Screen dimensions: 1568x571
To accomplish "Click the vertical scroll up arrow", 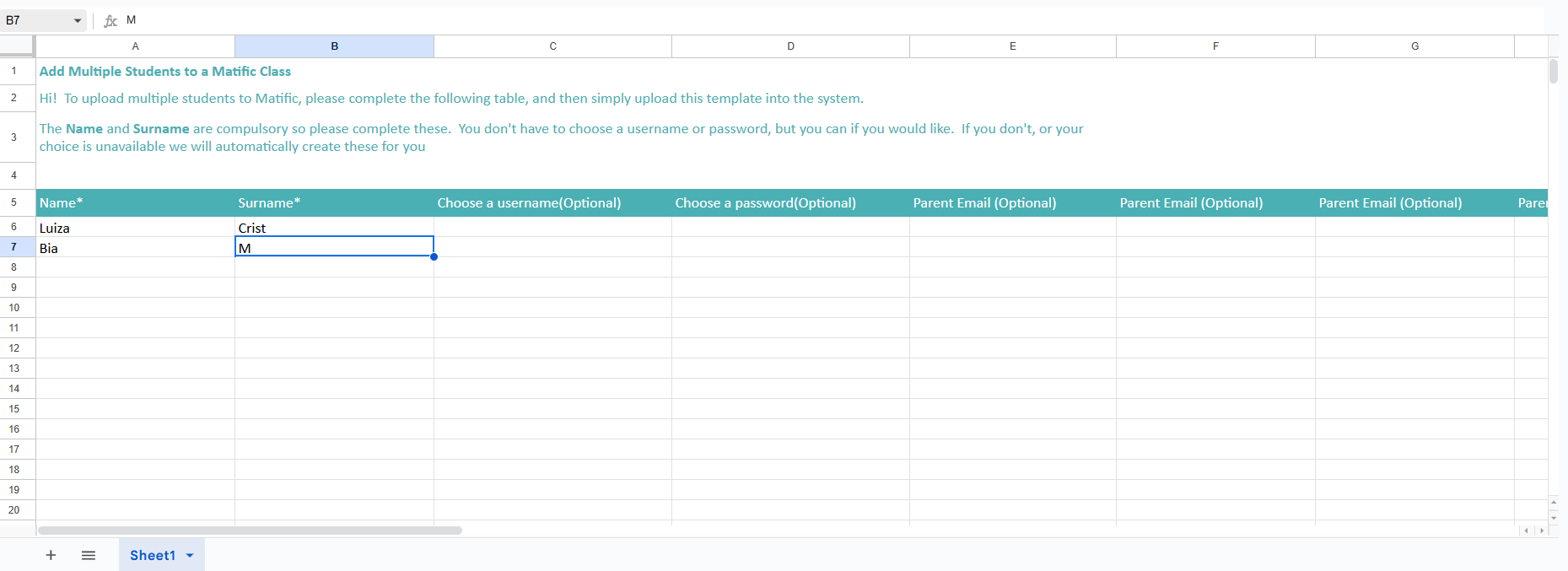I will [x=1554, y=502].
